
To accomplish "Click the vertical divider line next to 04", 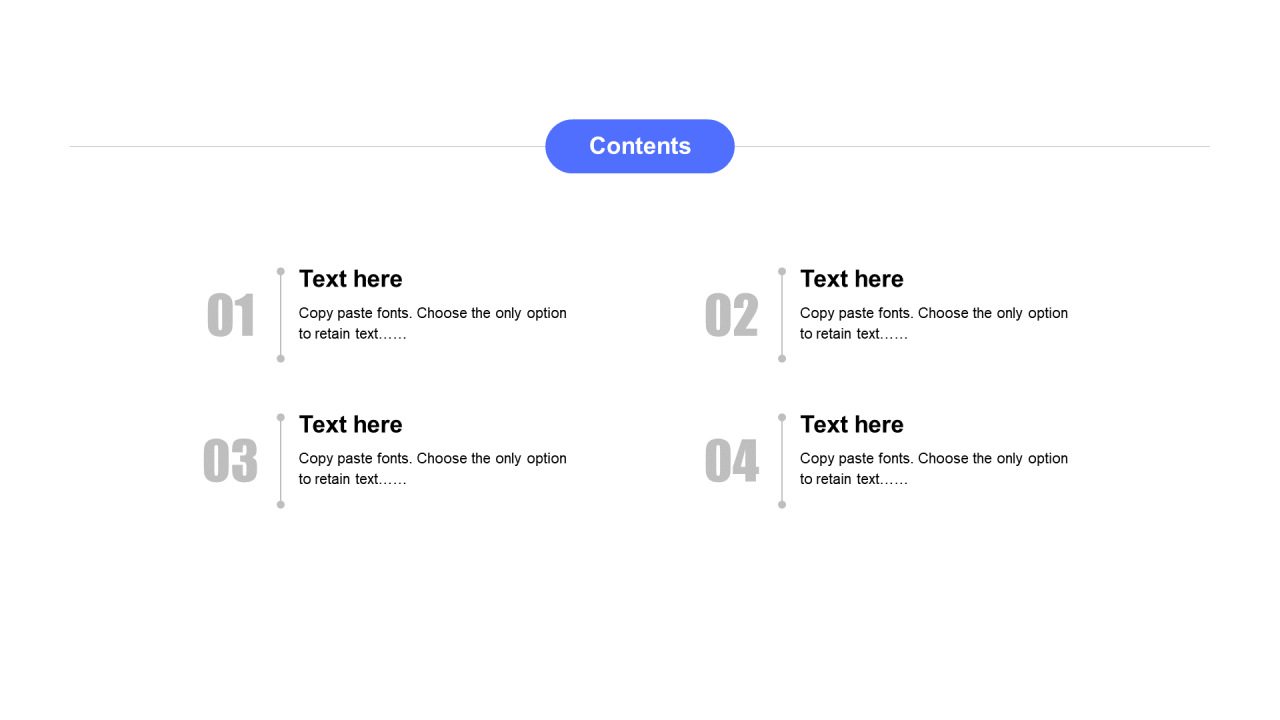I will [x=782, y=461].
